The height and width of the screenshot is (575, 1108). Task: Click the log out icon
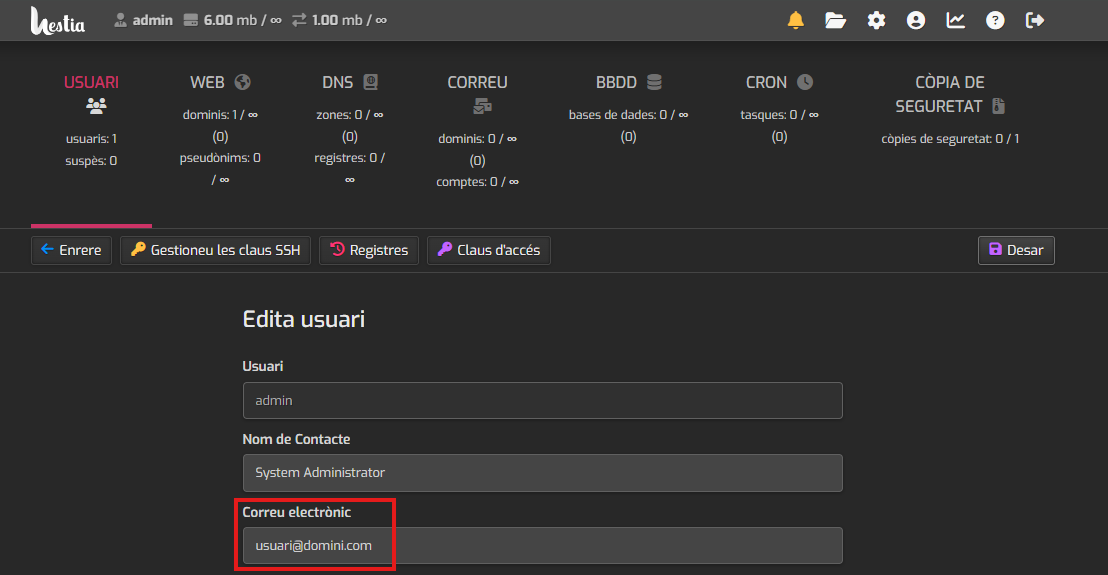point(1035,20)
